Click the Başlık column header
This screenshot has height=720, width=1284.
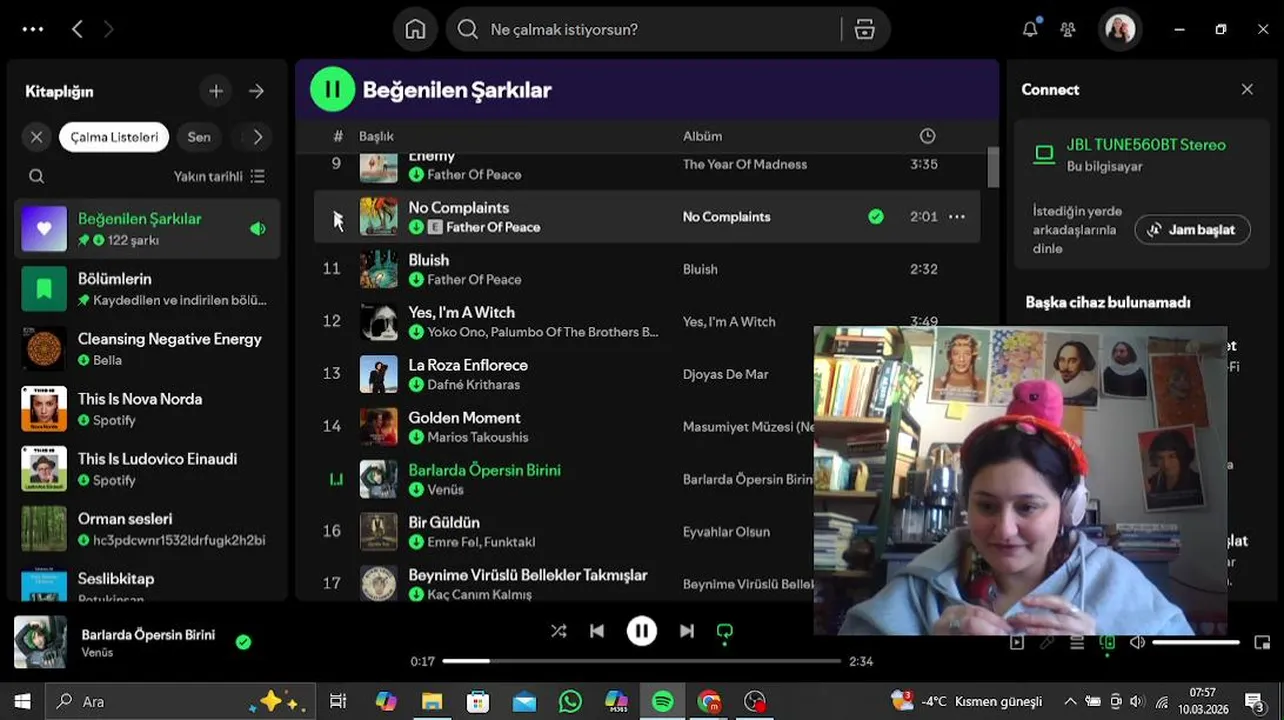[376, 136]
